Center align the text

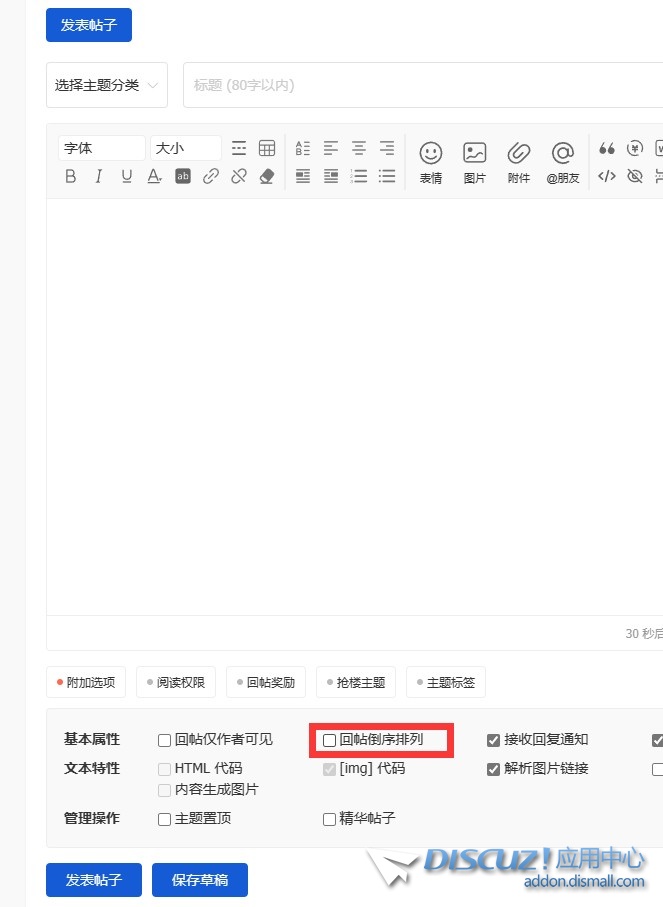point(359,148)
